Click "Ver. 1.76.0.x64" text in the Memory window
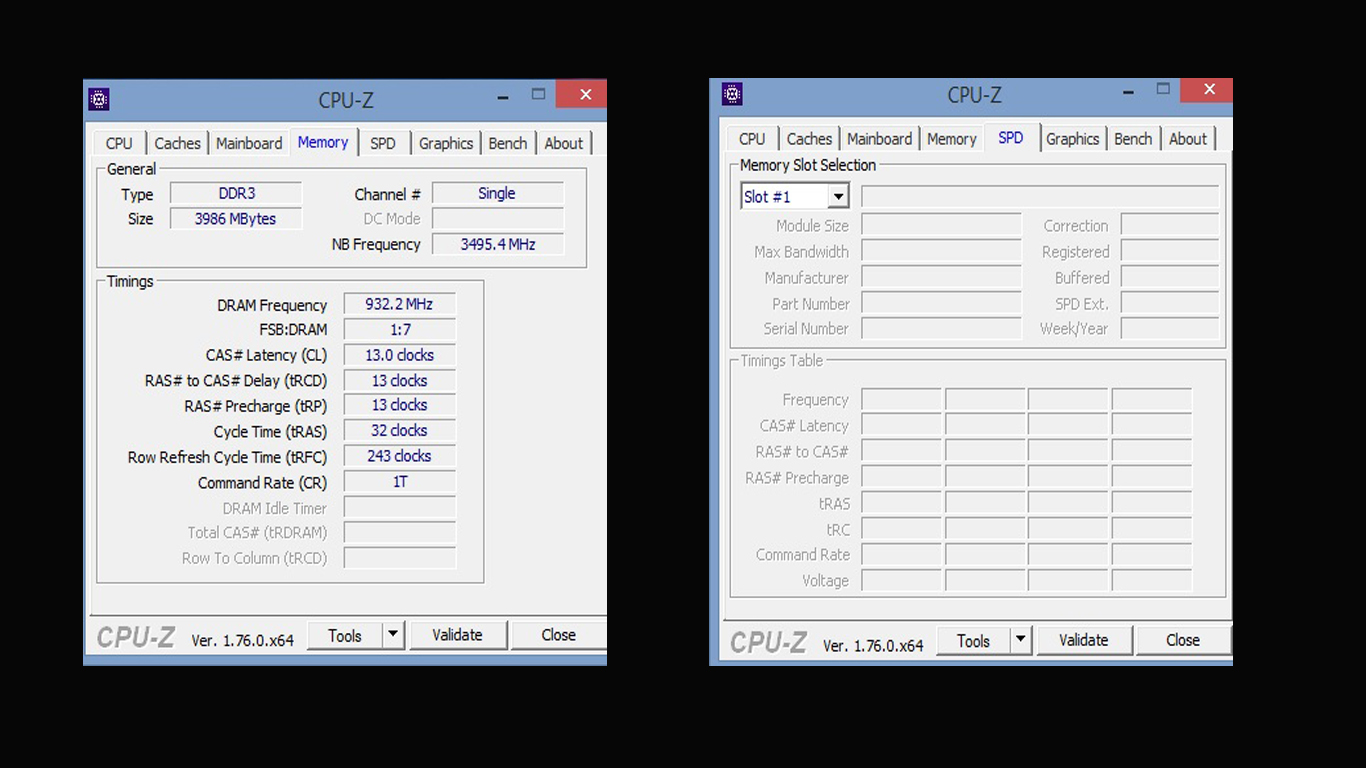This screenshot has height=768, width=1366. click(243, 640)
